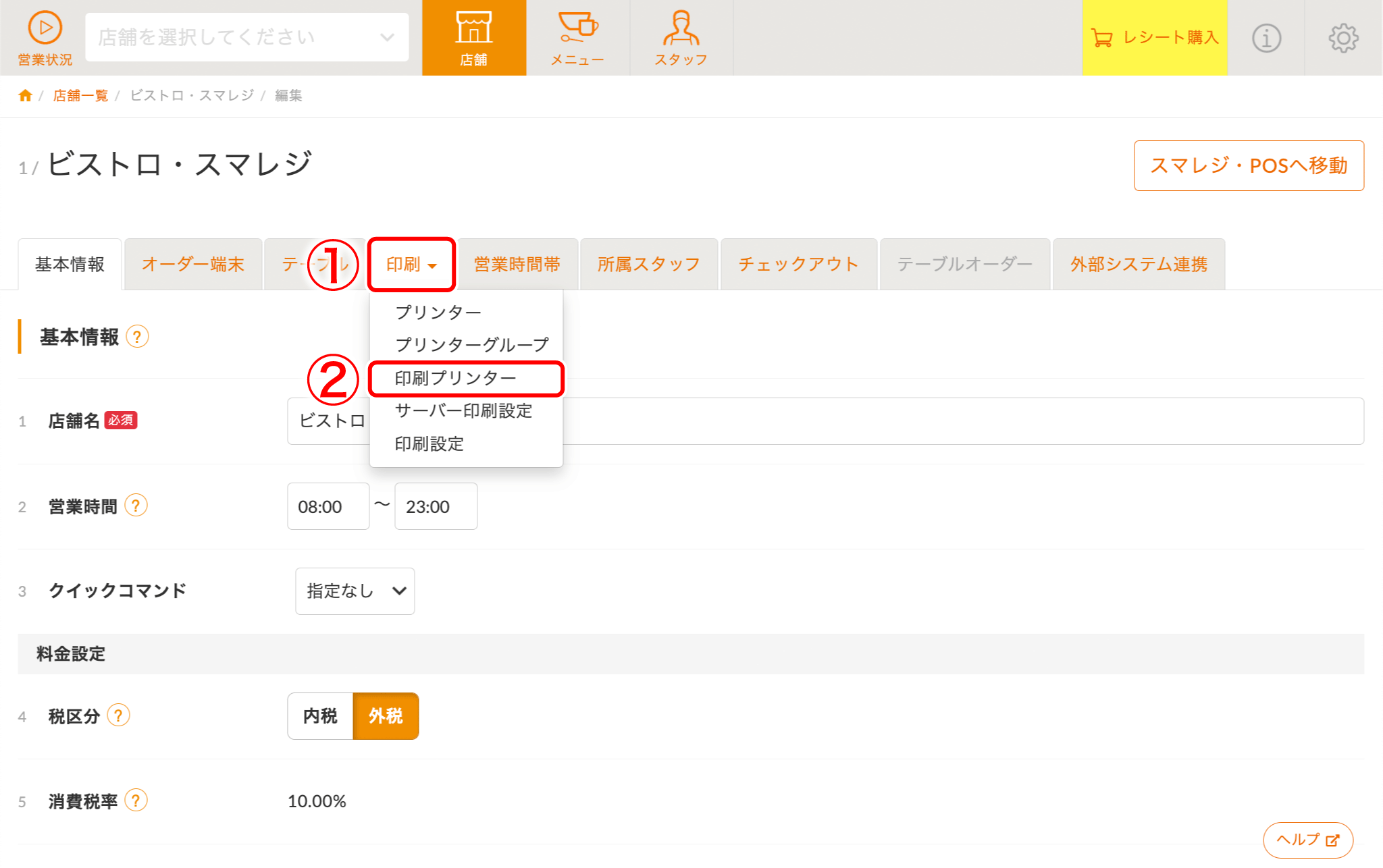The width and height of the screenshot is (1383, 868).
Task: Click the 店舗名 text field
Action: 825,421
